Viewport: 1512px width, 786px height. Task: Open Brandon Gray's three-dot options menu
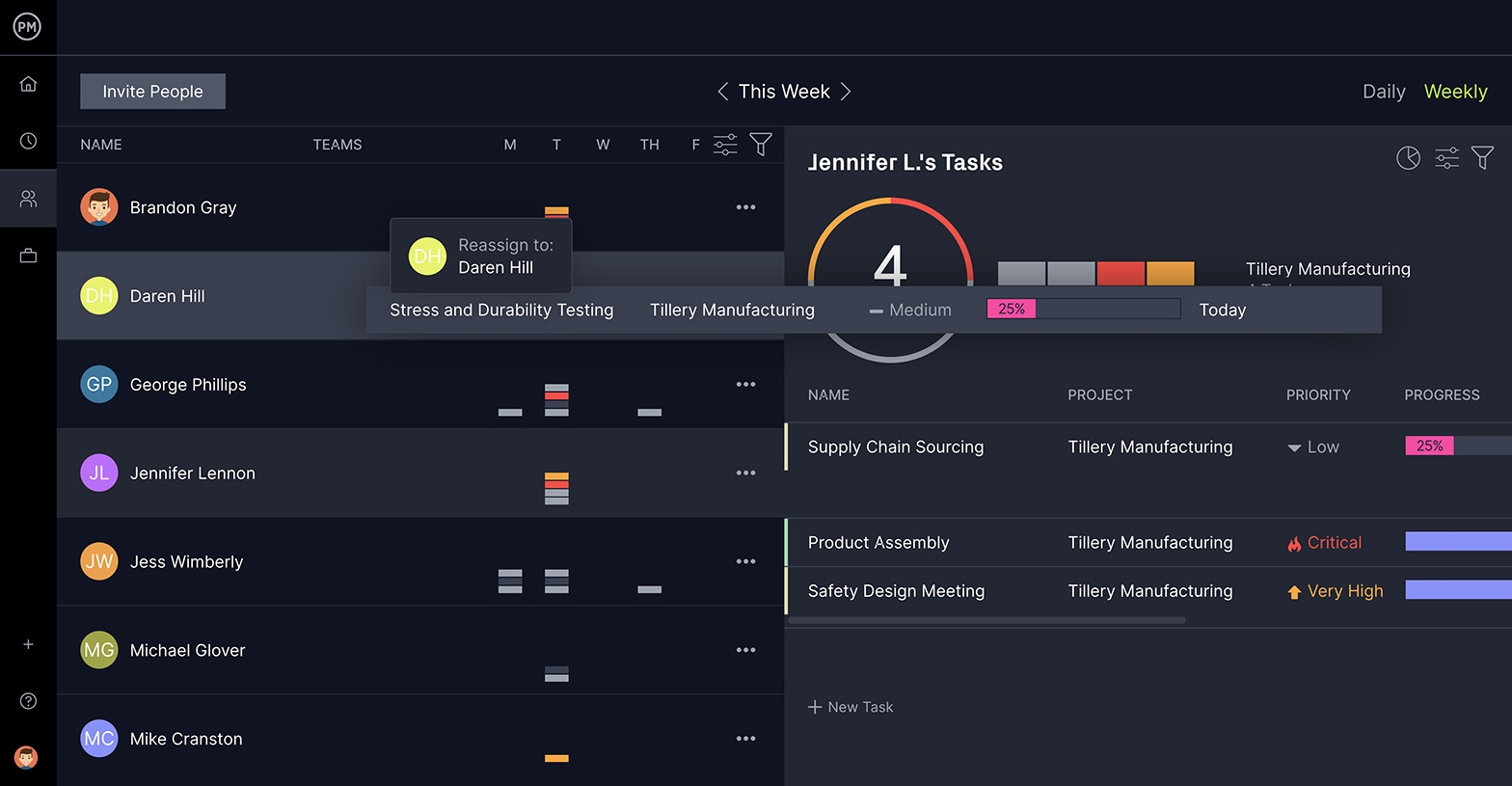745,207
